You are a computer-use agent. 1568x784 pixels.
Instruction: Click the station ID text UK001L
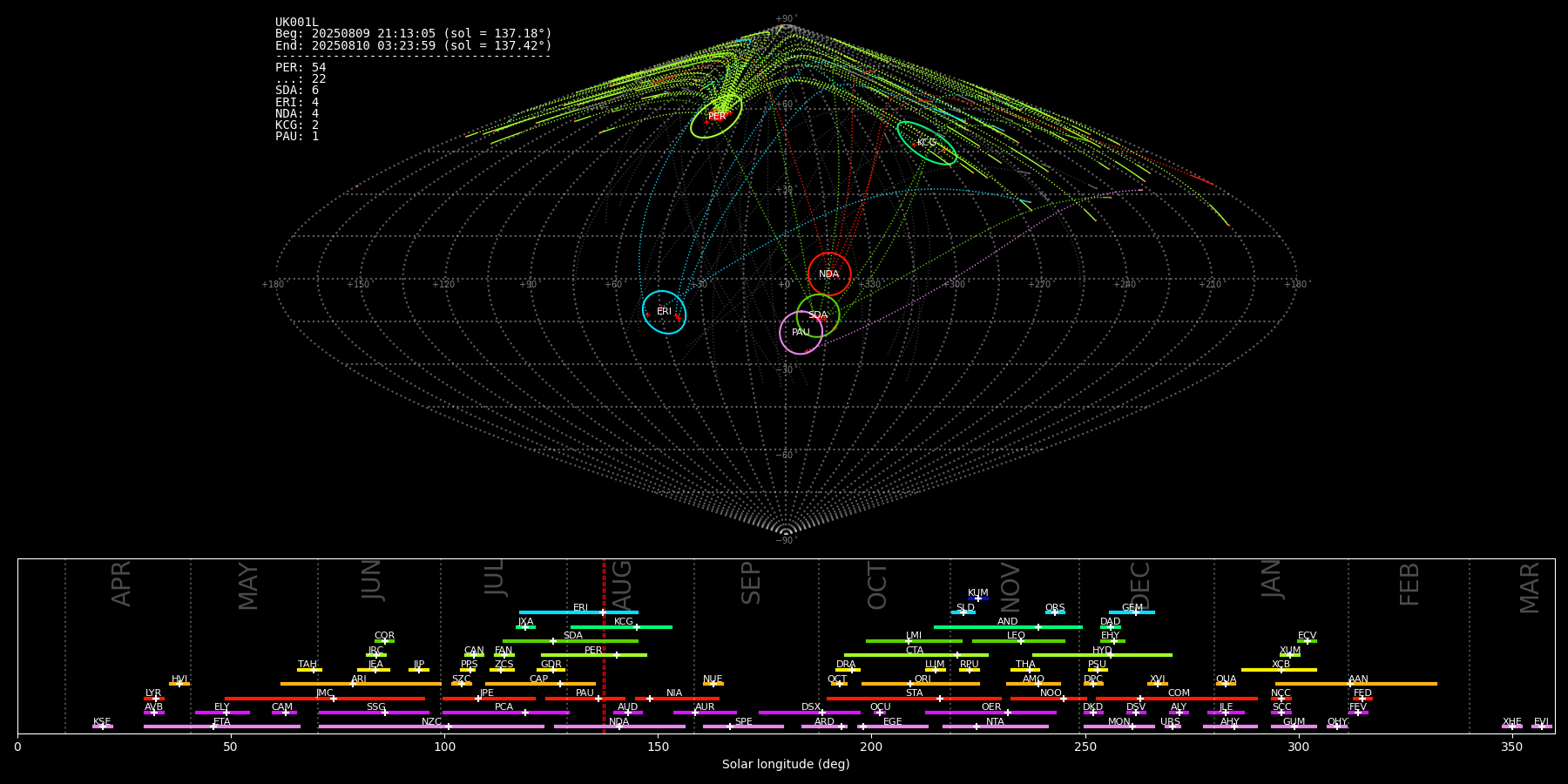click(297, 23)
